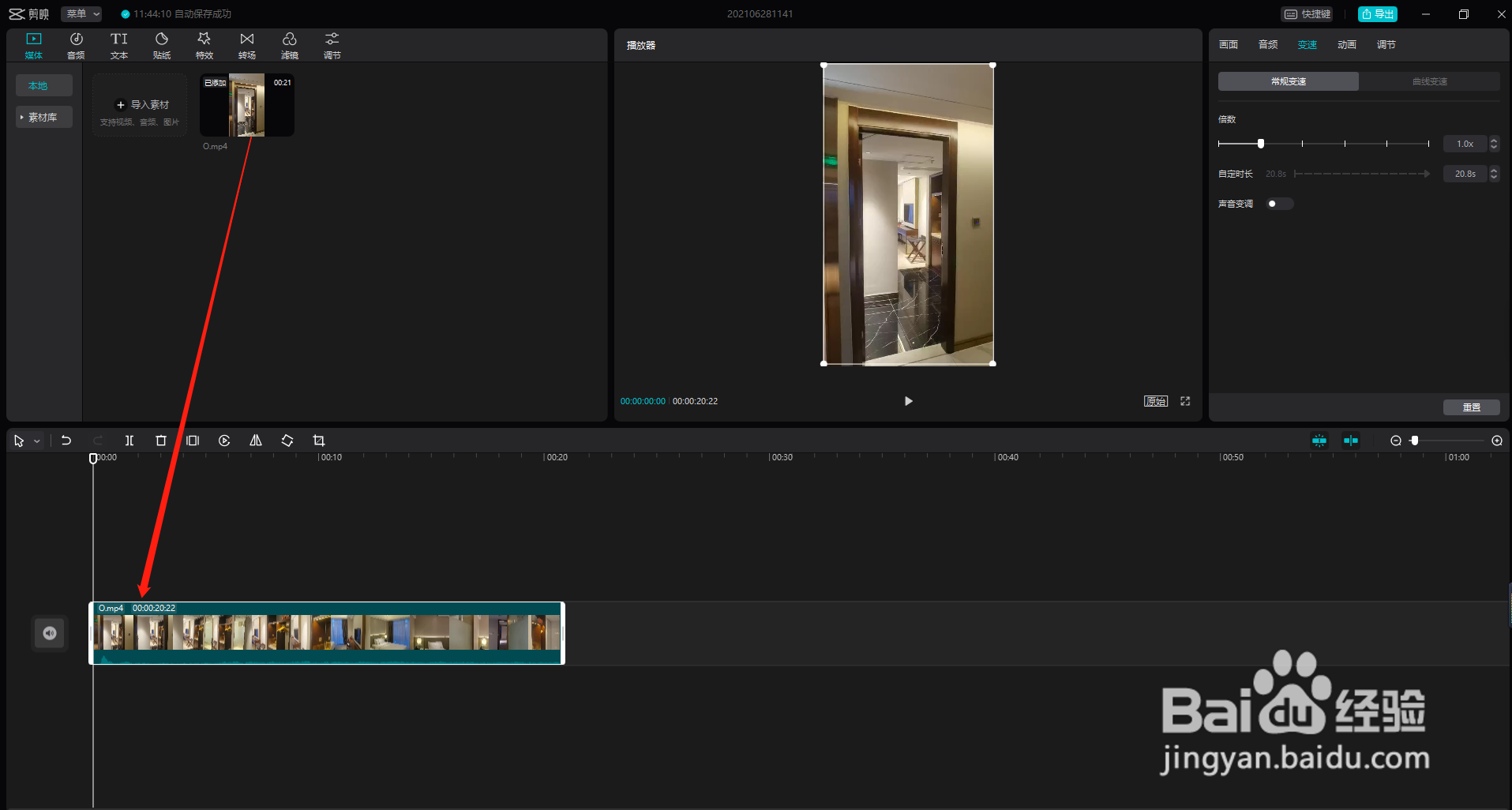Screen dimensions: 1512x810
Task: Click the 原始 original ratio button
Action: (x=1156, y=401)
